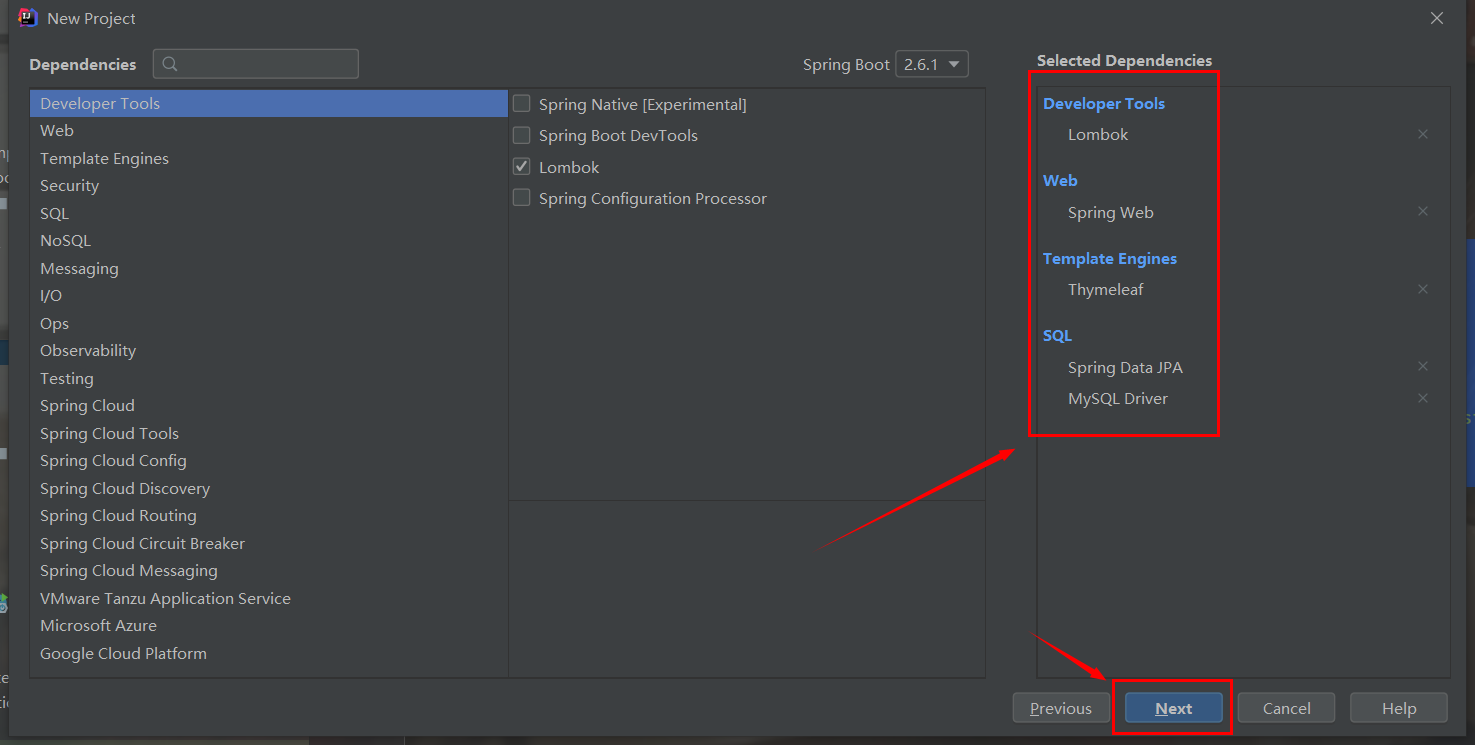Remove Spring Data JPA dependency
The height and width of the screenshot is (745, 1475).
1422,366
